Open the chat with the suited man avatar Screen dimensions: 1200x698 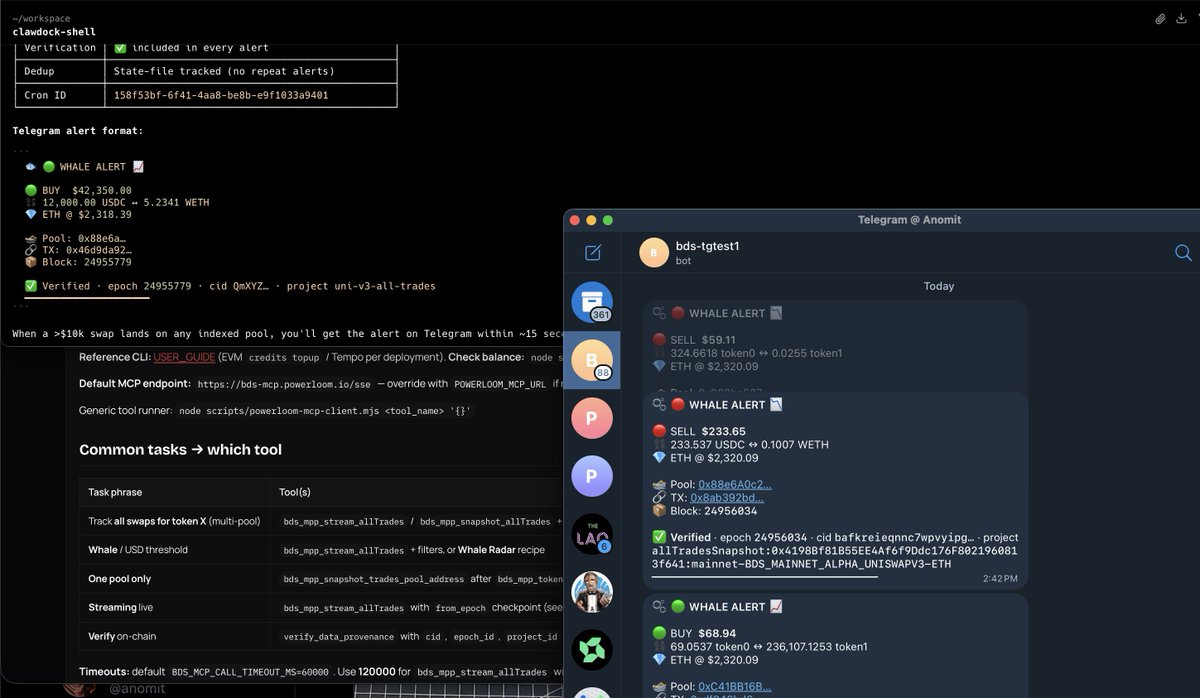click(x=592, y=592)
